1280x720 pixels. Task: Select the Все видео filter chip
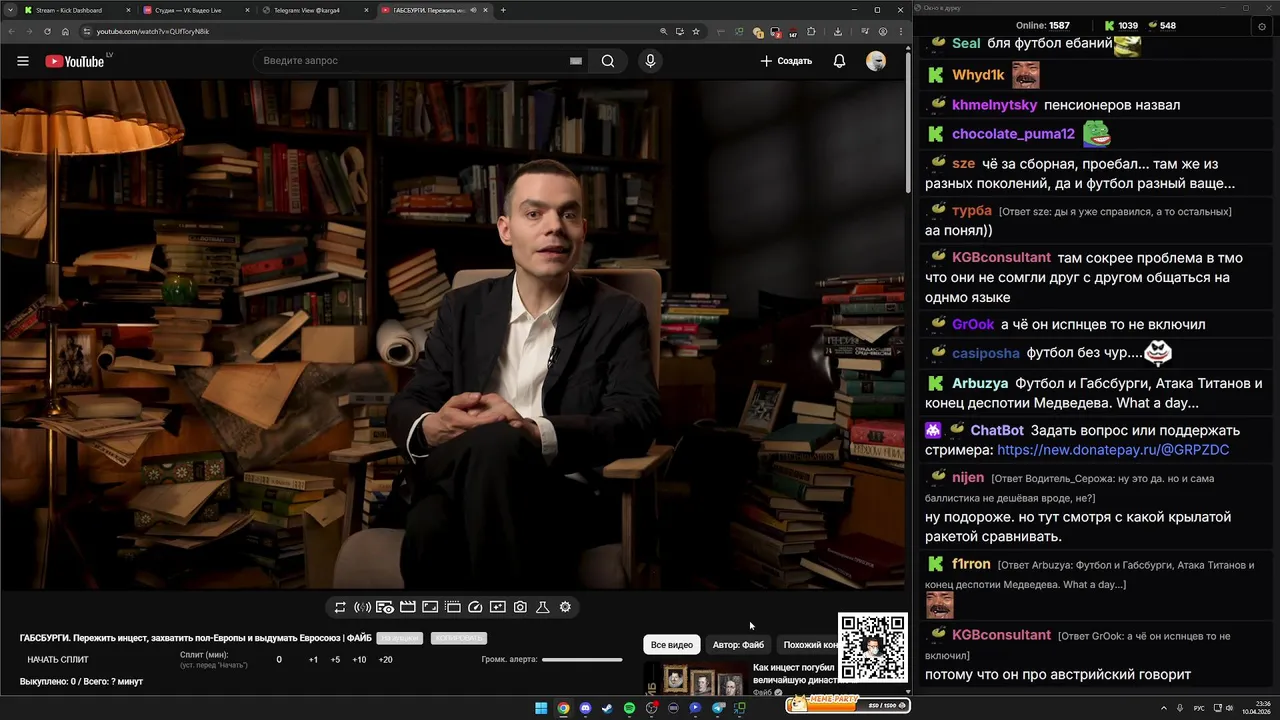click(x=672, y=645)
